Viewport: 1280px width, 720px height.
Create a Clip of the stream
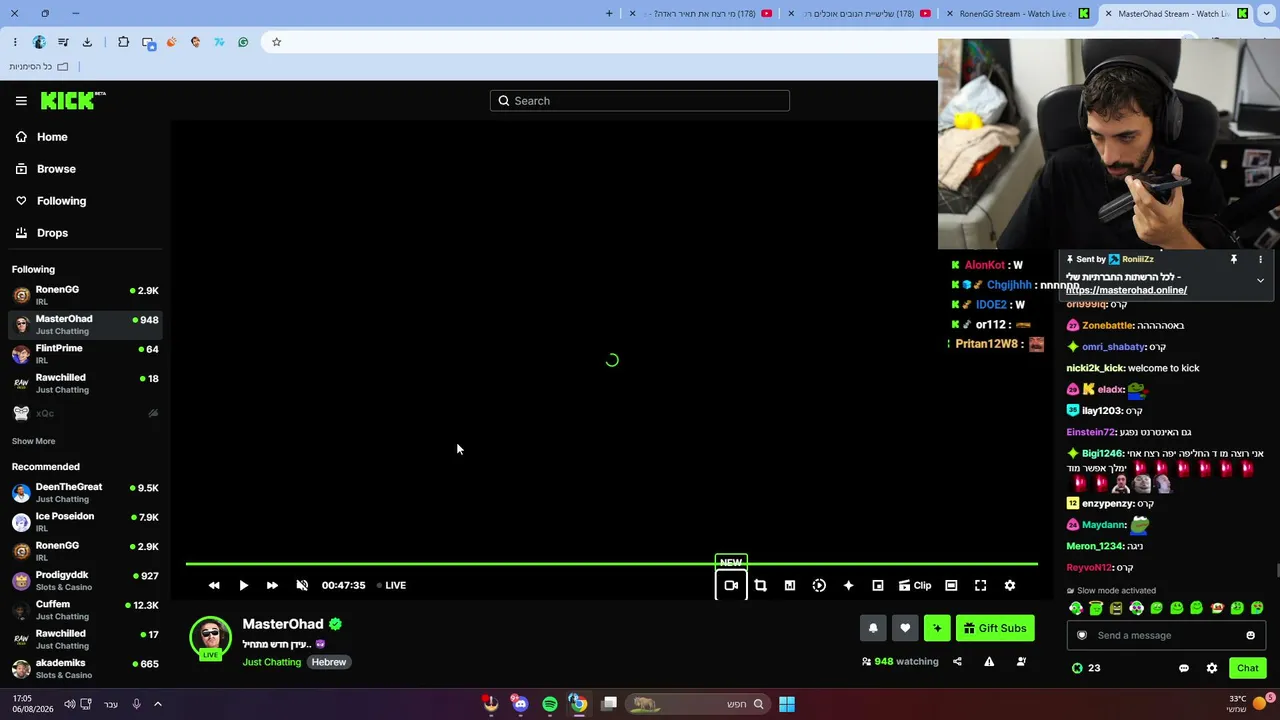click(x=914, y=586)
